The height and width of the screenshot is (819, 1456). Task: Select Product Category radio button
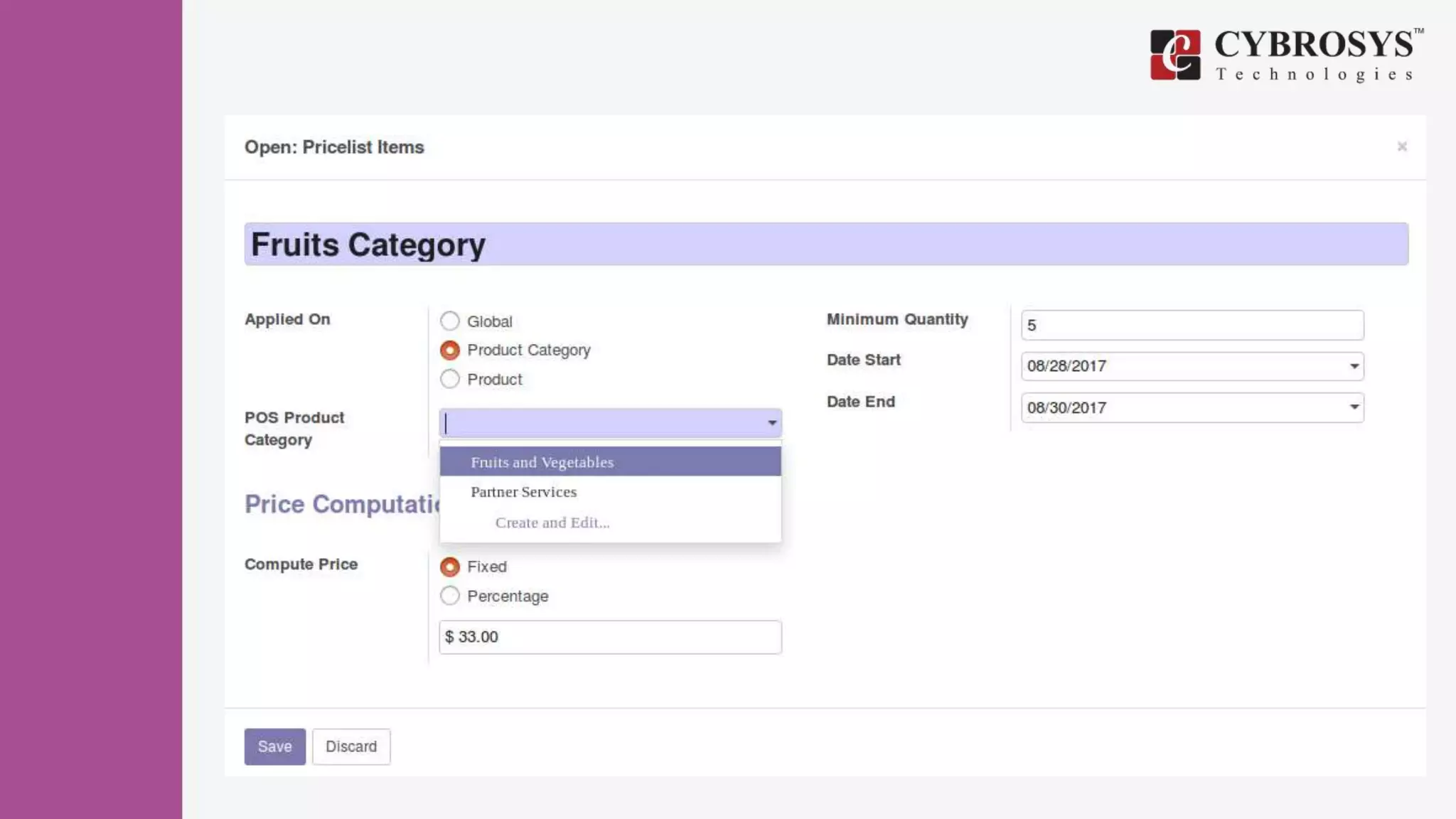click(x=449, y=350)
